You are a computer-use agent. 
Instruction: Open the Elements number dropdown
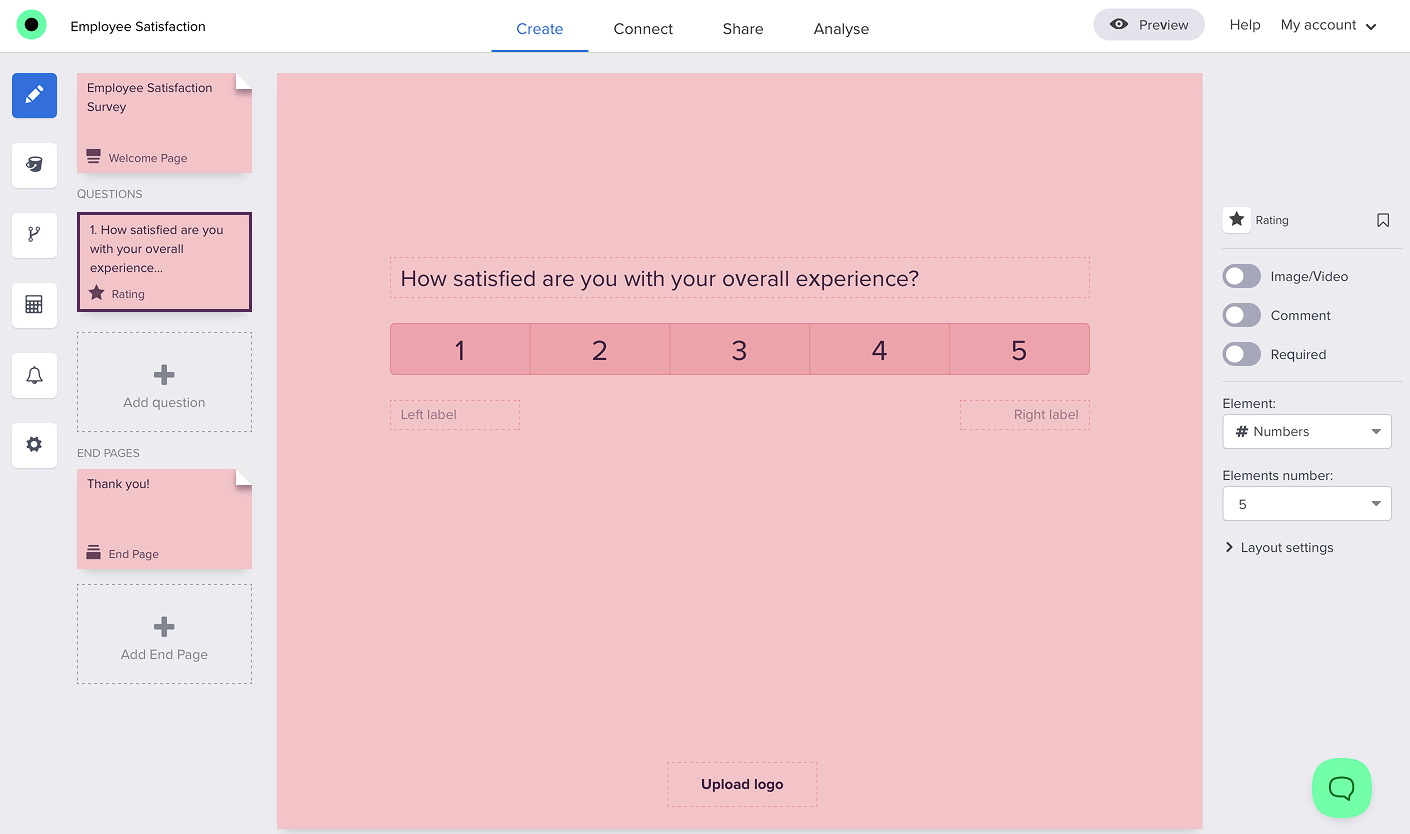(x=1306, y=504)
